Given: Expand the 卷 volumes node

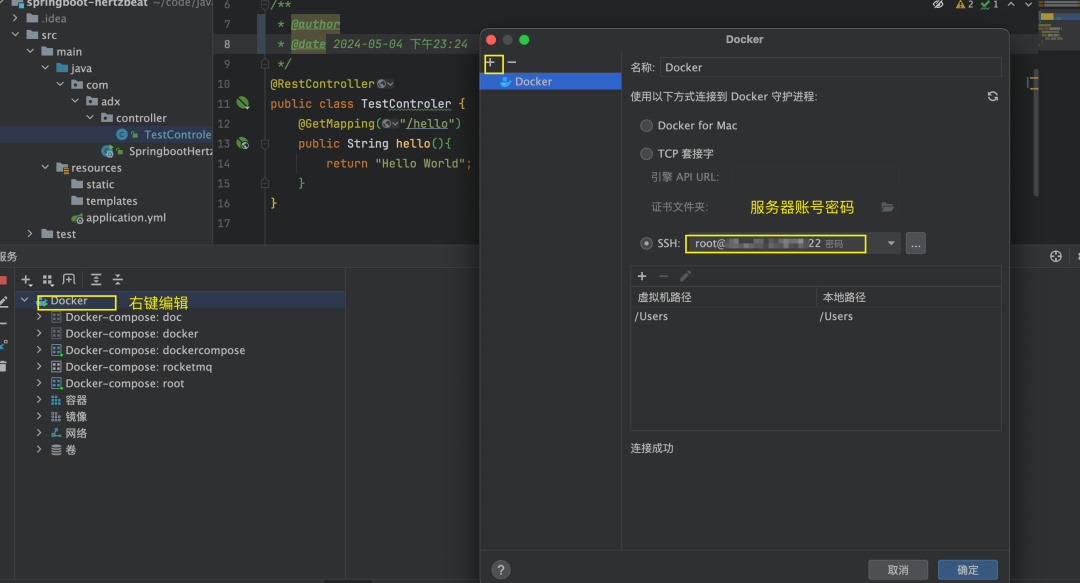Looking at the screenshot, I should pos(39,449).
